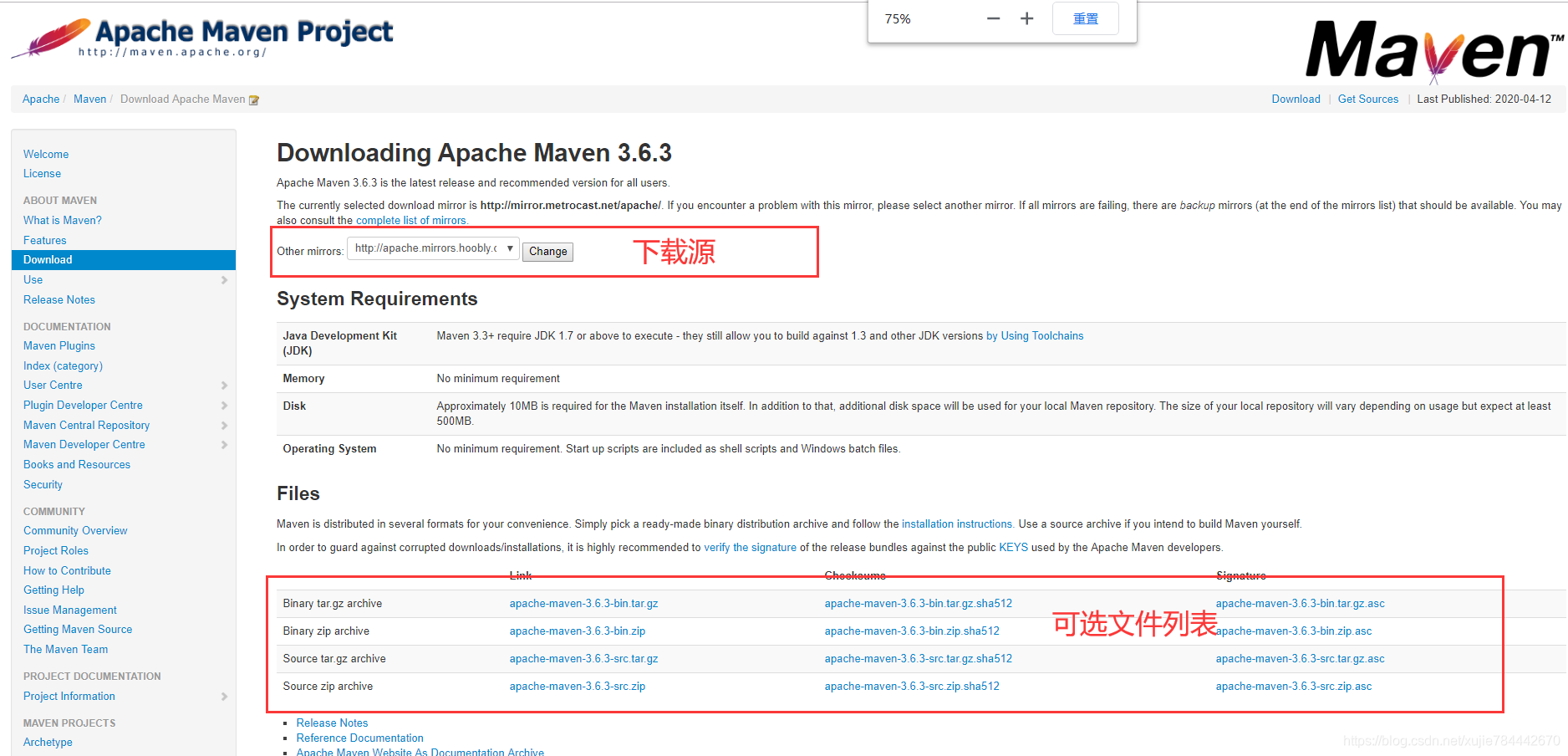Open apache-maven-3.6.3-bin.tar.gz.asc signature
The height and width of the screenshot is (756, 1568).
[1301, 604]
